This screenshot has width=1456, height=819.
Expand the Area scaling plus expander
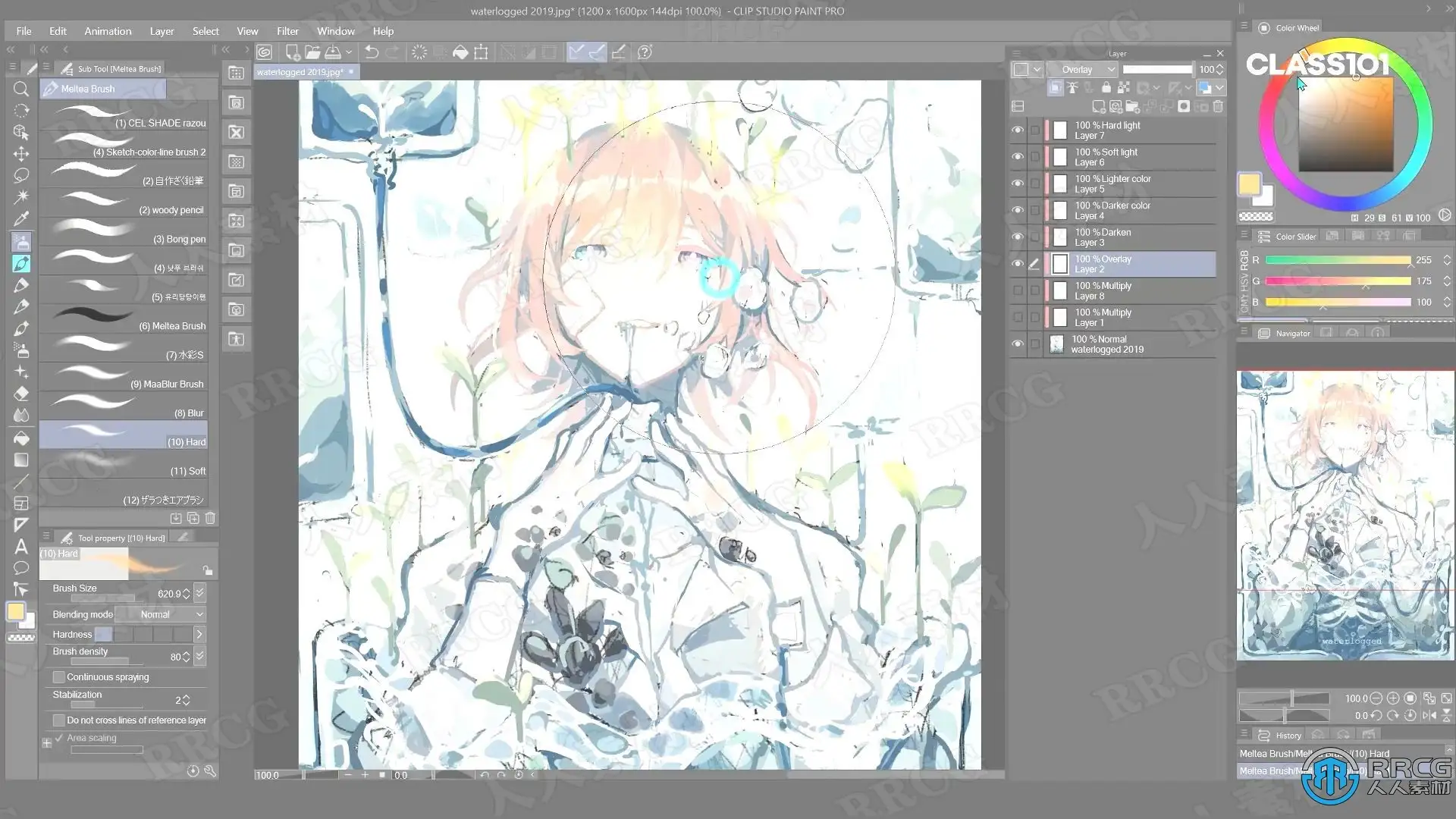click(x=47, y=743)
